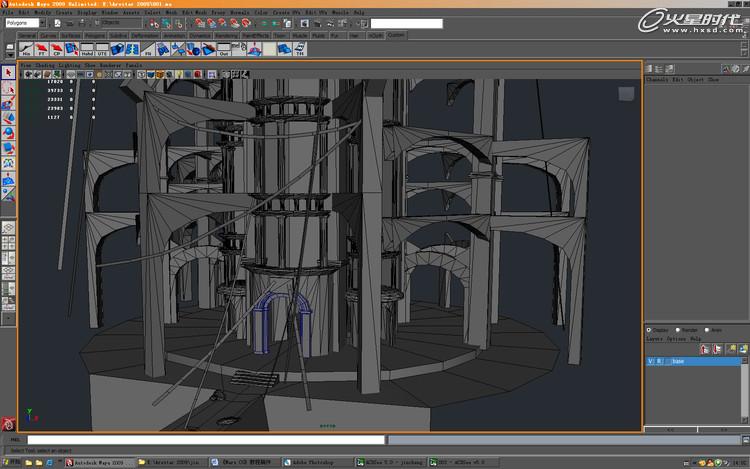This screenshot has height=469, width=750.
Task: Click the Paint Selection tool in toolbox
Action: tap(8, 103)
